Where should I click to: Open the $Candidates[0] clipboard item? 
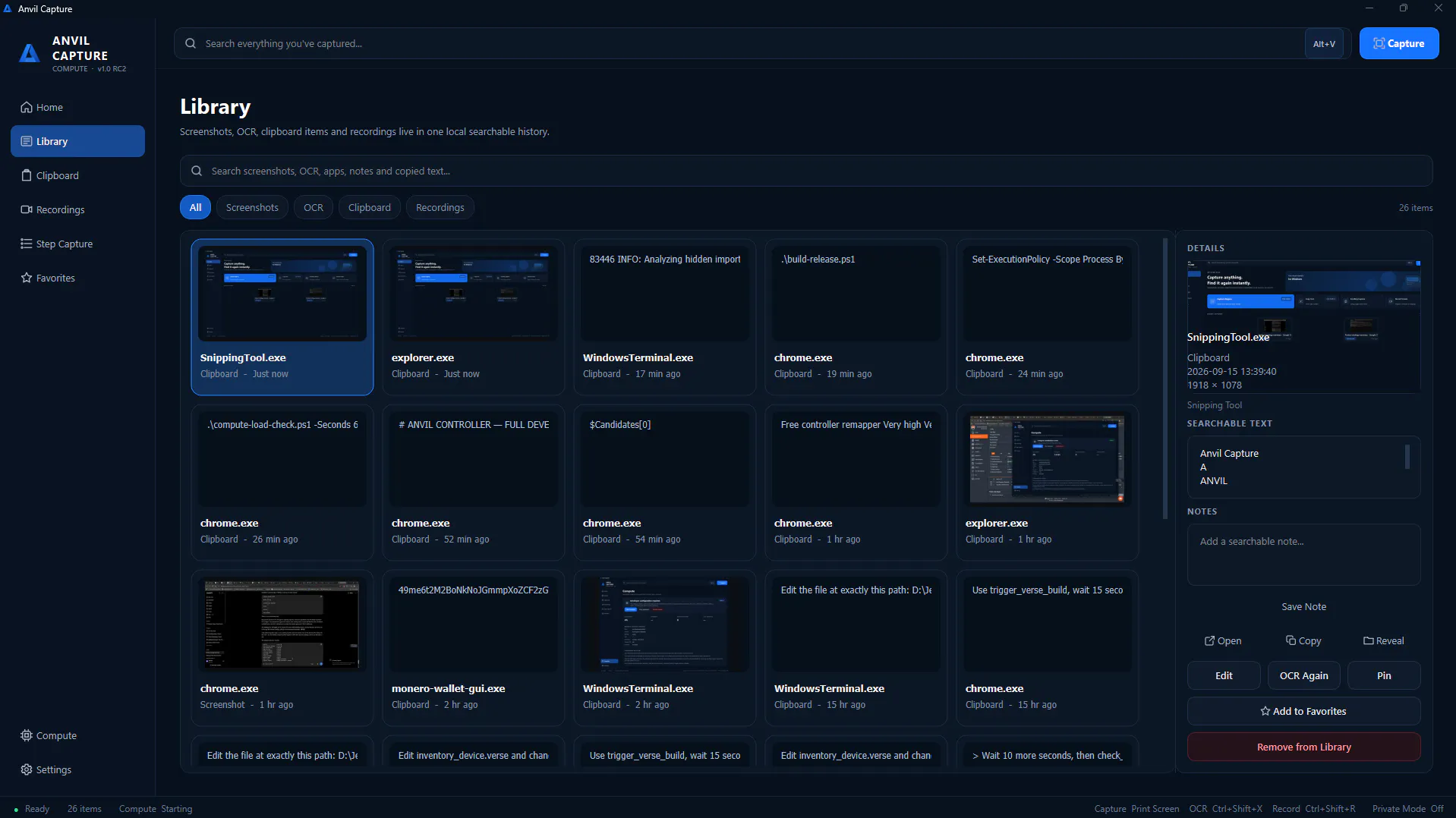tap(665, 483)
